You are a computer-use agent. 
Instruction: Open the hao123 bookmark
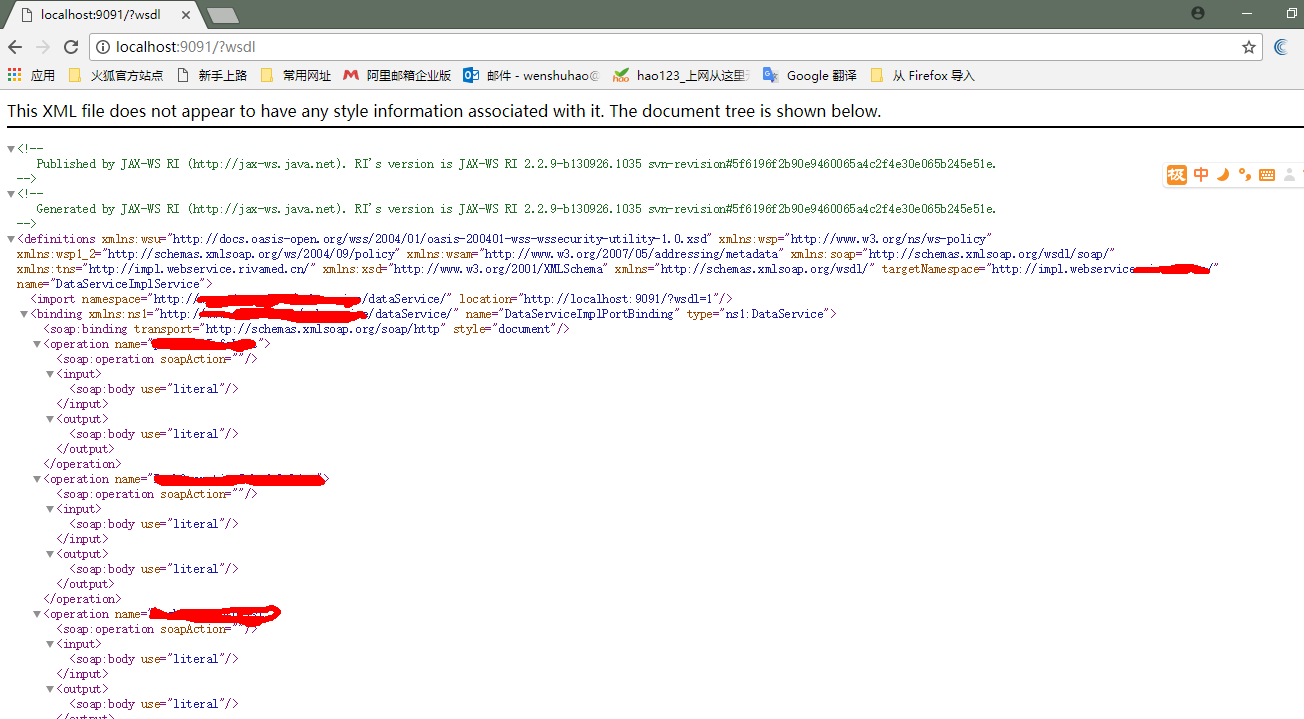click(x=681, y=75)
